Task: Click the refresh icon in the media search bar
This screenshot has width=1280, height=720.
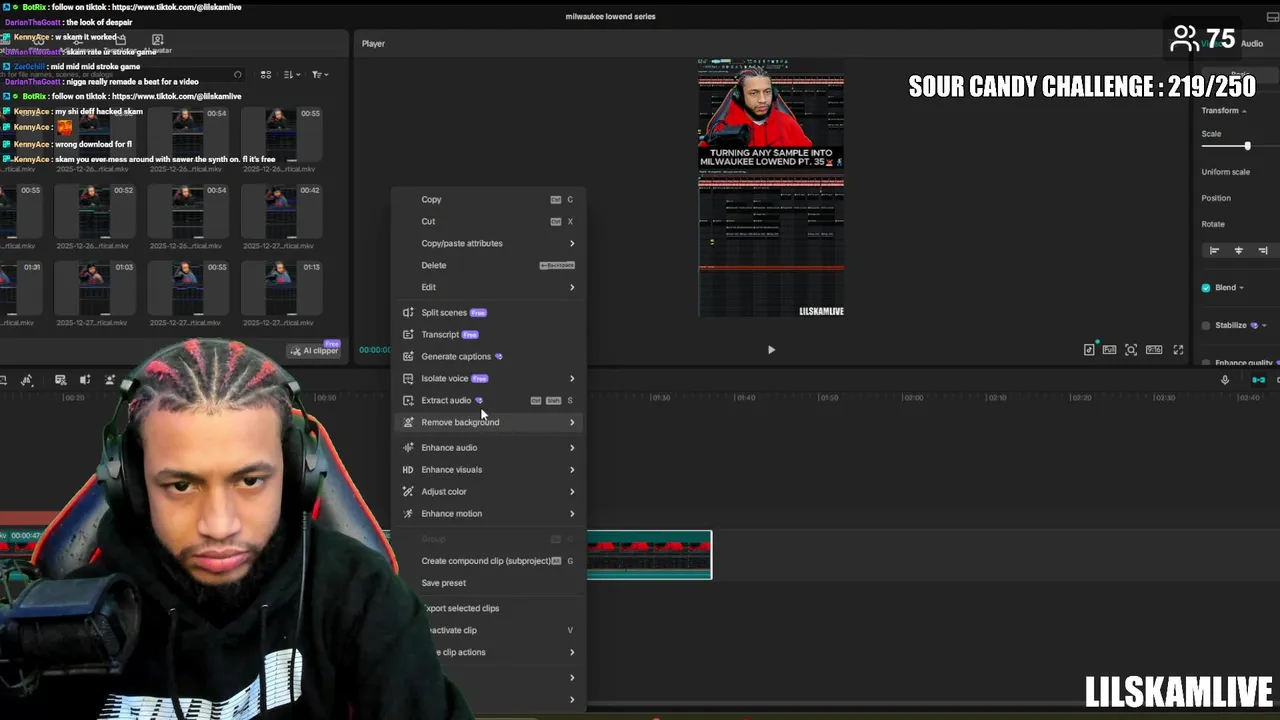Action: pos(237,75)
